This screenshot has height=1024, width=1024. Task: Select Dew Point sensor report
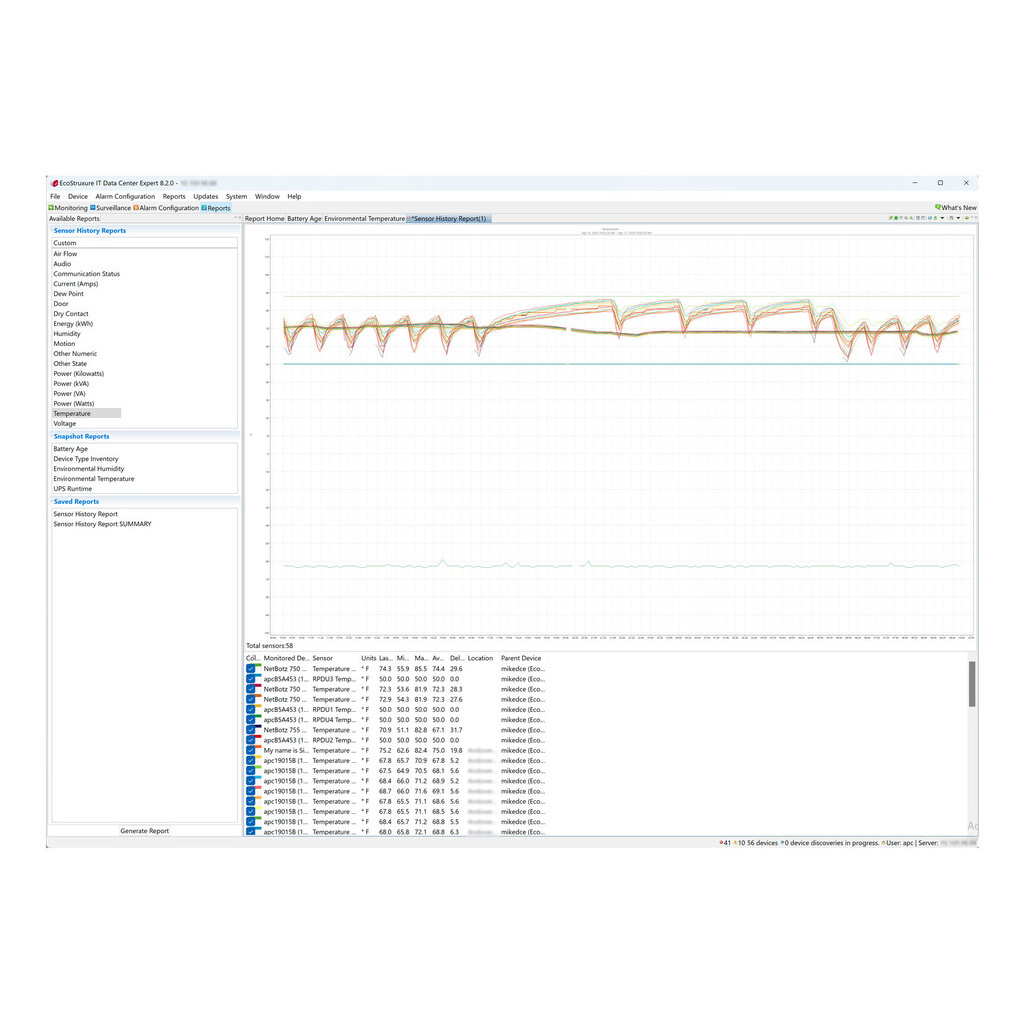coord(69,294)
